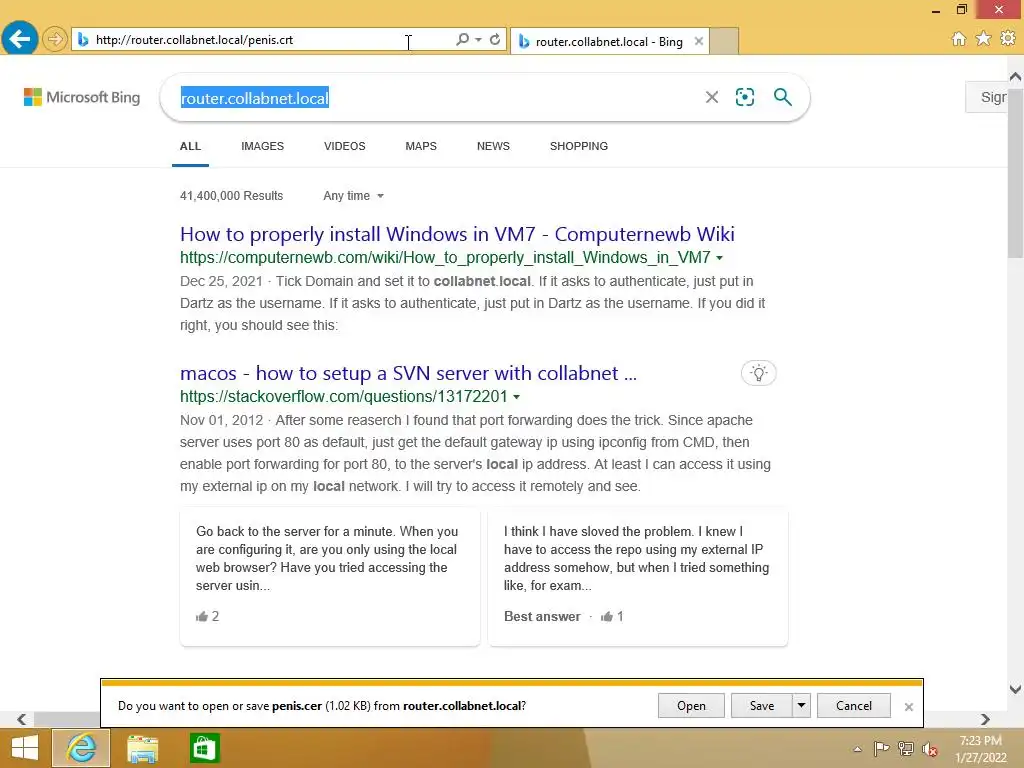The height and width of the screenshot is (768, 1024).
Task: Open the macos SVN server collabnet result
Action: tap(408, 373)
